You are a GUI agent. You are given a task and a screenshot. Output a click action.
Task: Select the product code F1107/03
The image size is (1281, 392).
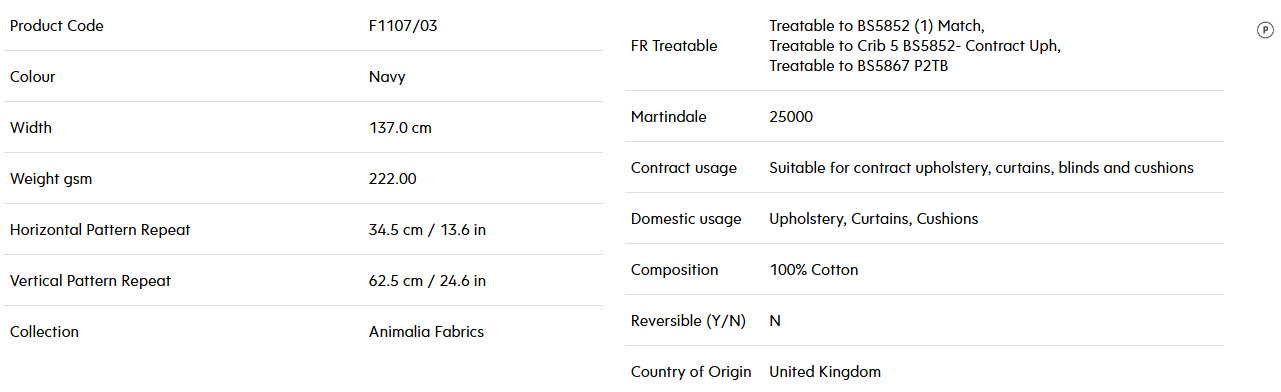tap(403, 26)
